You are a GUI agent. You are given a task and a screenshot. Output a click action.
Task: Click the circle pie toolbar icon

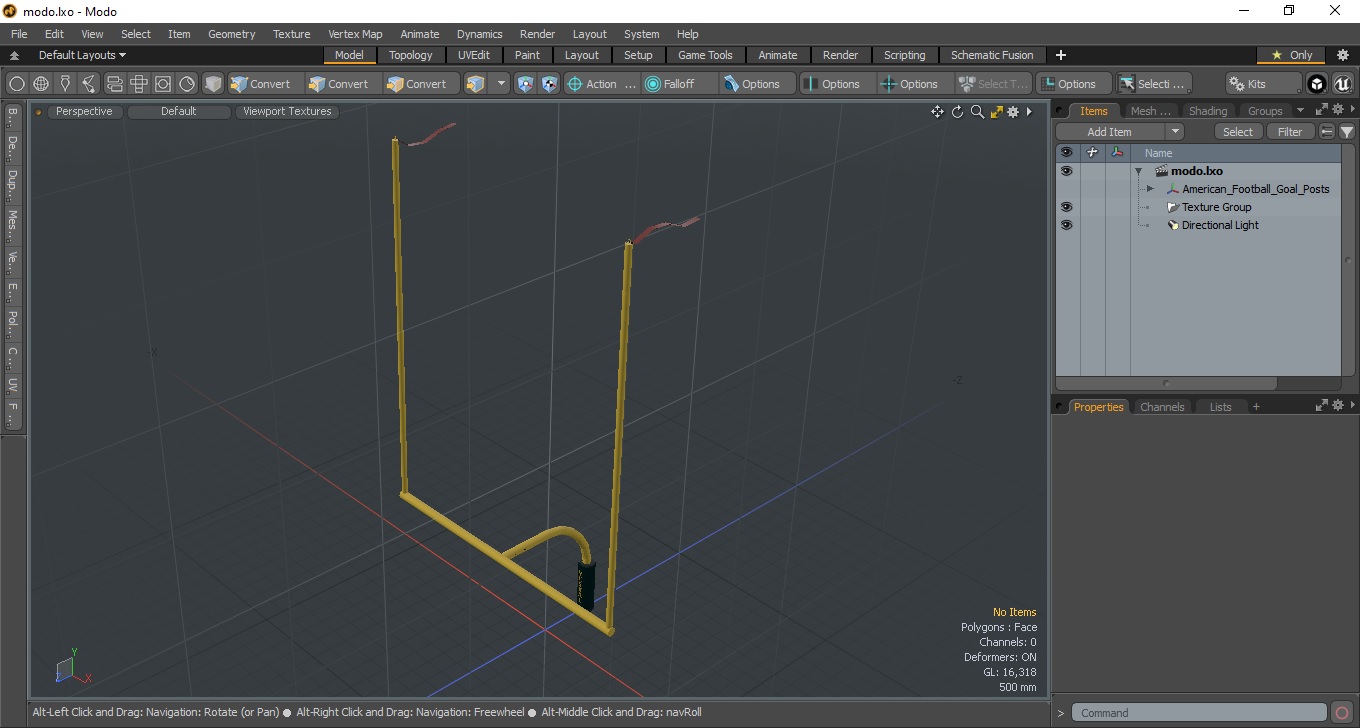187,84
